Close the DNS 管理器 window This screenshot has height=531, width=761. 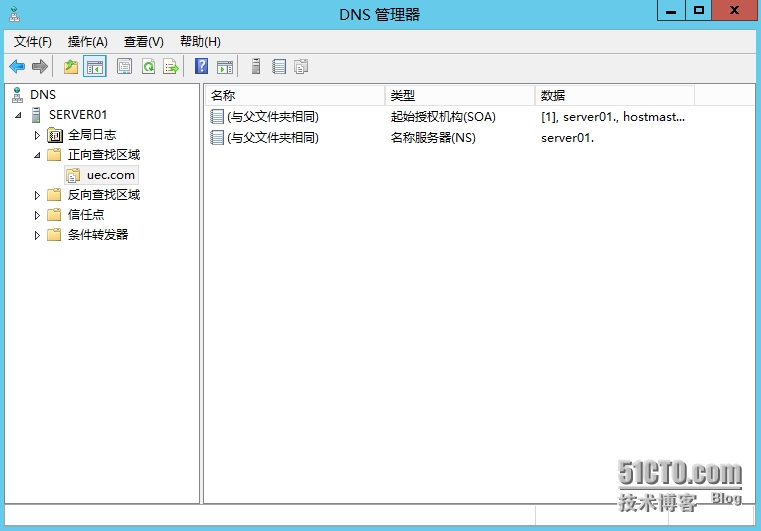pyautogui.click(x=734, y=10)
